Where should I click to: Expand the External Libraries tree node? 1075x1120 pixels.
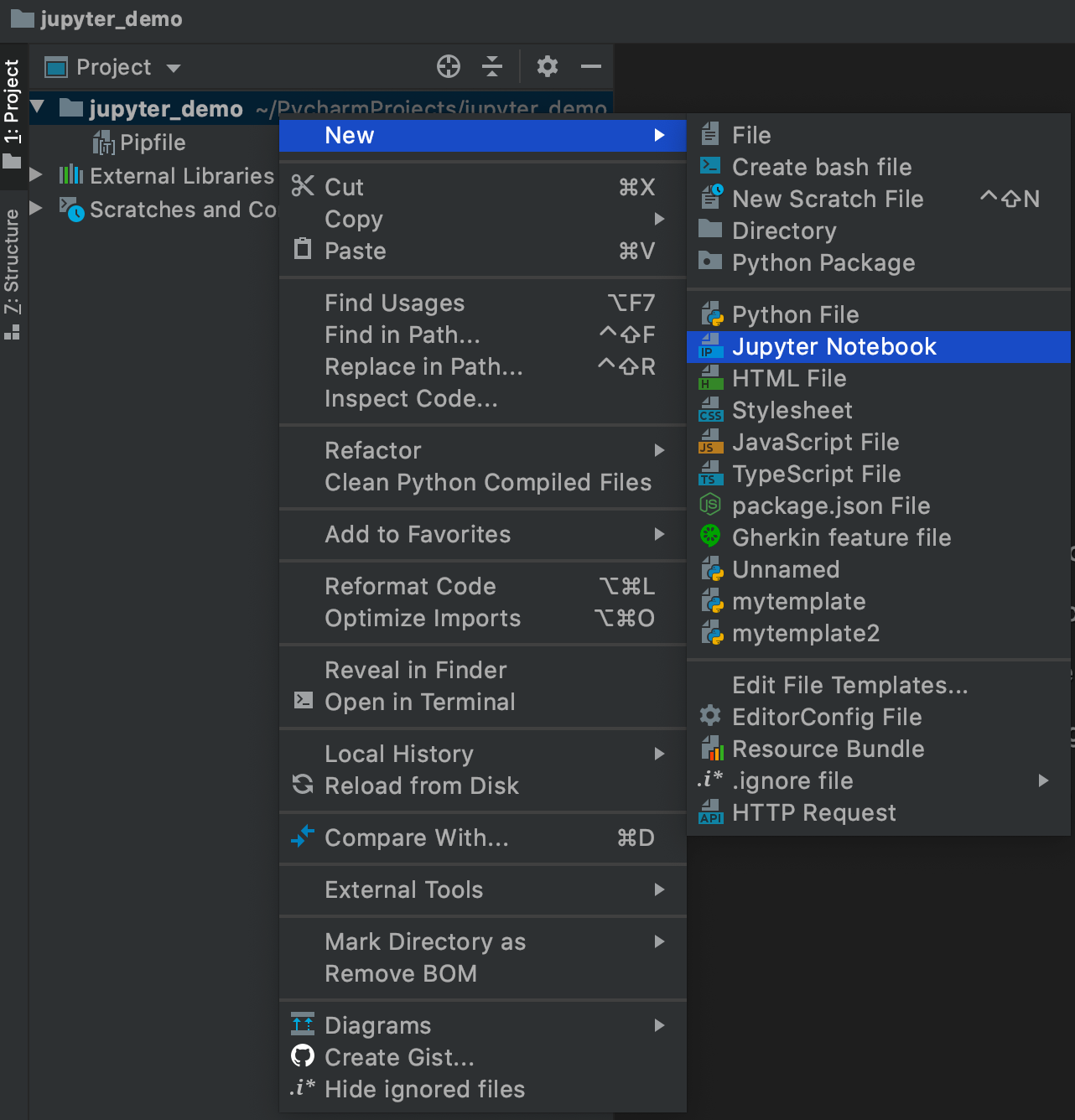pos(36,174)
